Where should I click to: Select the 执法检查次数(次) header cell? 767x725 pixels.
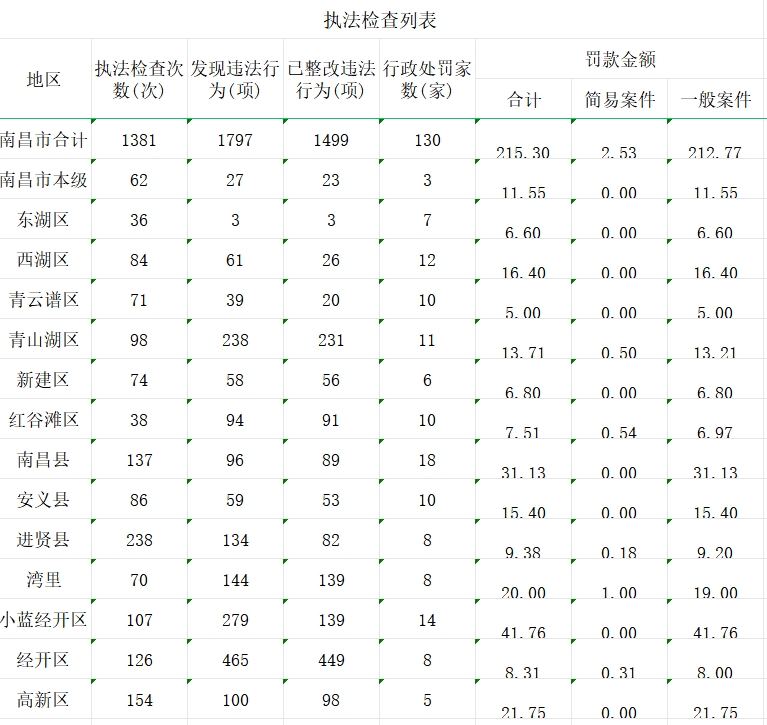[x=139, y=79]
